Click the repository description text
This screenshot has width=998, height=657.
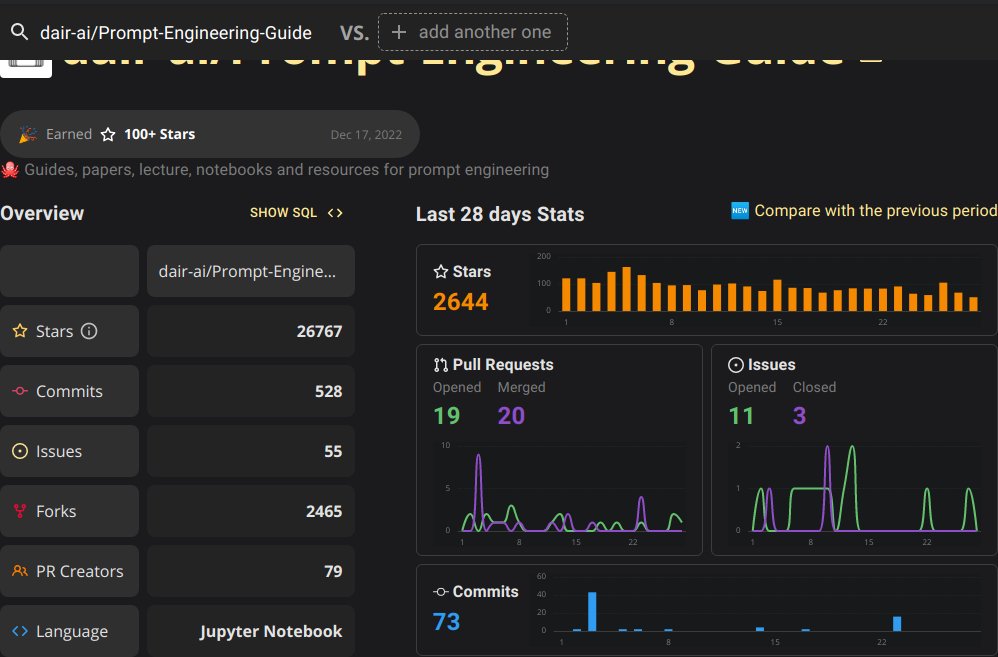click(286, 170)
